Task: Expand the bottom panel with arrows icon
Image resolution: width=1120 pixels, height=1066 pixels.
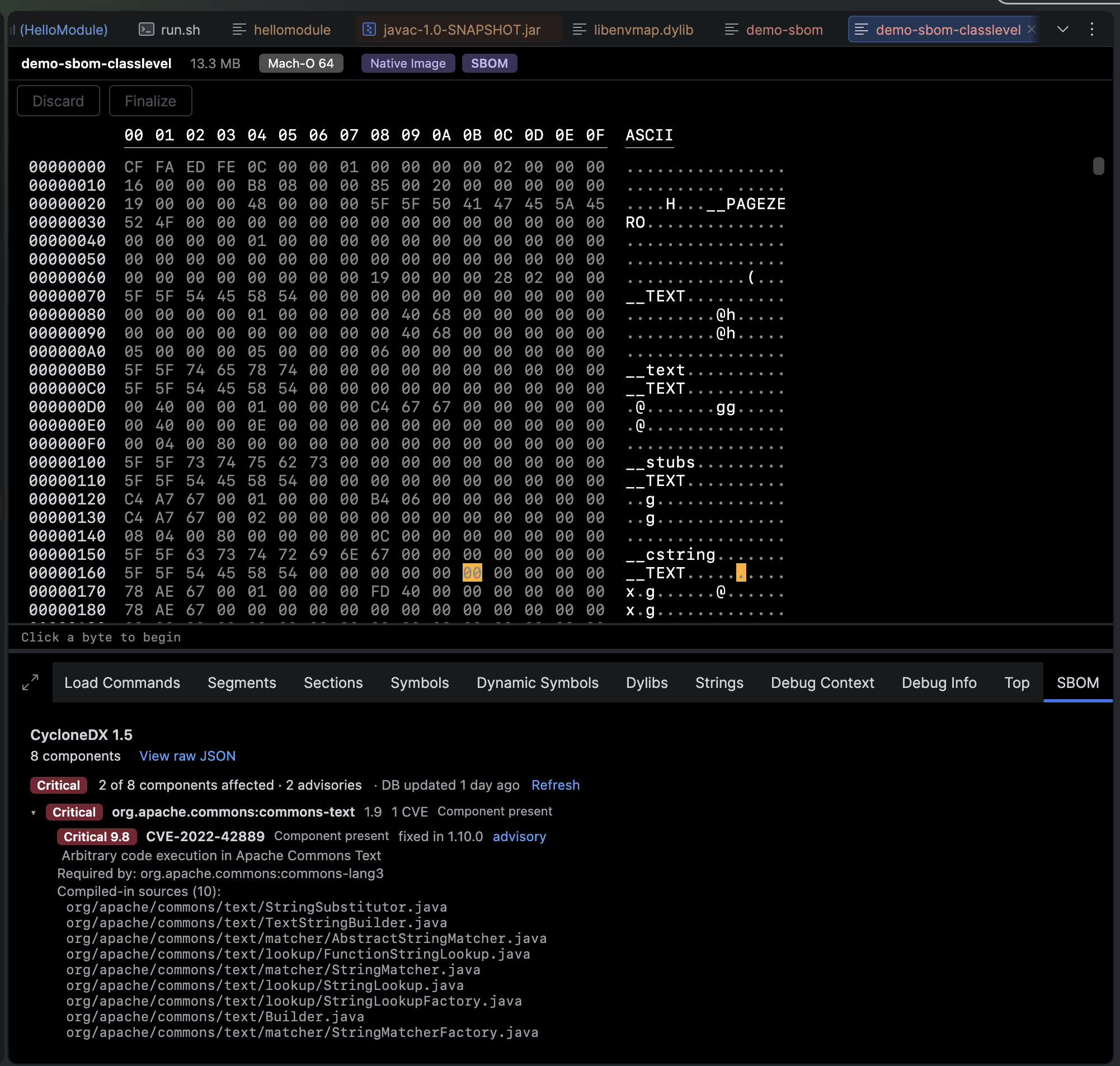Action: click(x=30, y=682)
